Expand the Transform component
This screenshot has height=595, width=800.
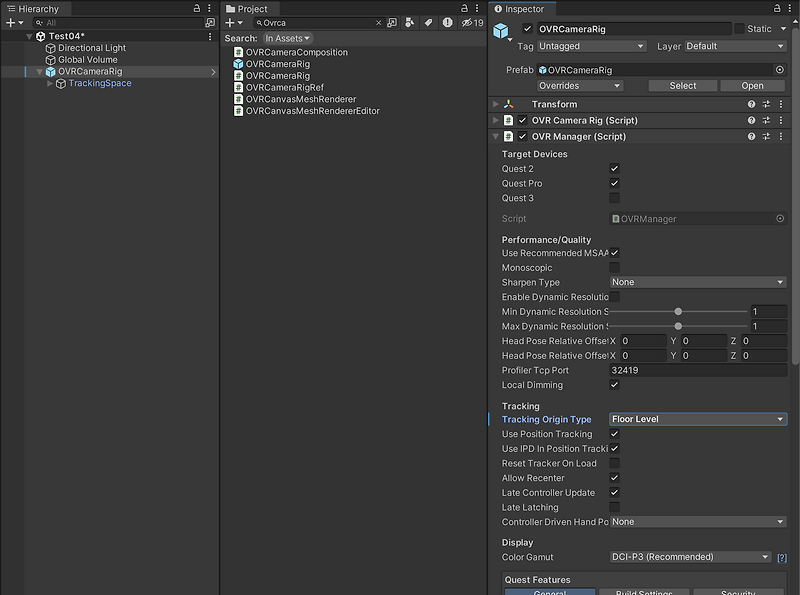coord(493,104)
